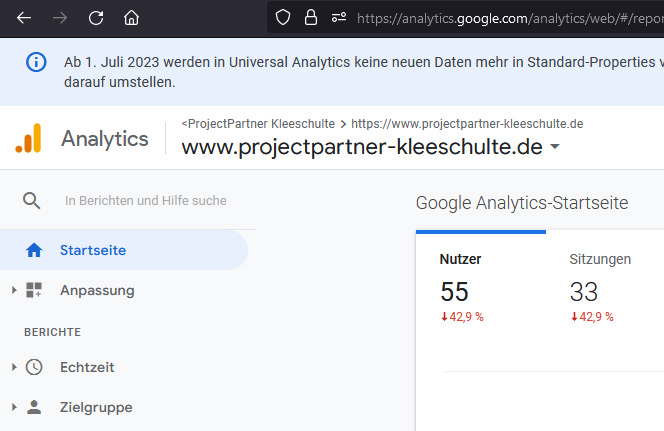Open the site permissions icon in address bar
Viewport: 664px width, 431px height.
point(339,18)
